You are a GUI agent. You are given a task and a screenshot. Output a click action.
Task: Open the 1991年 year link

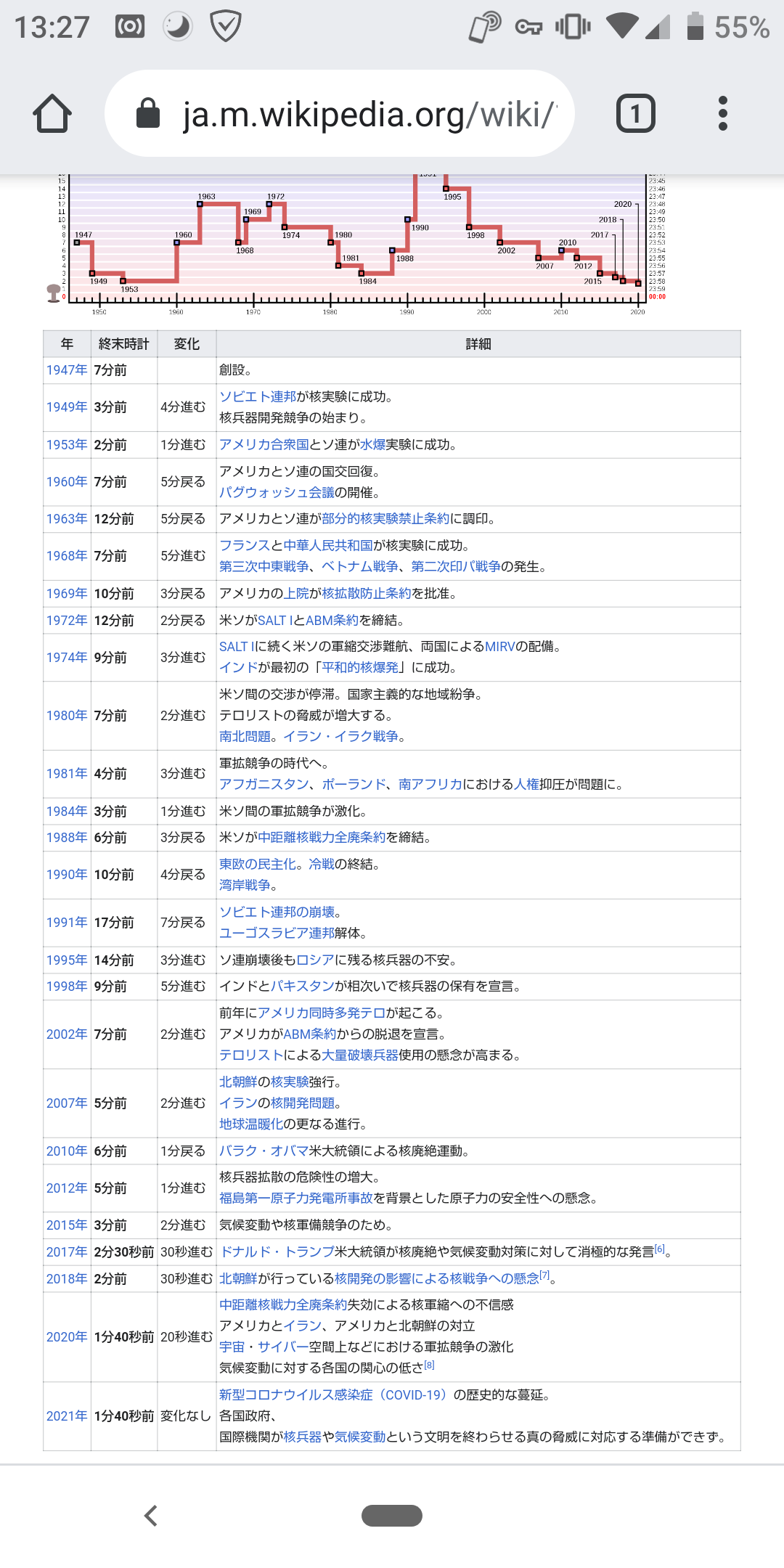pyautogui.click(x=67, y=923)
